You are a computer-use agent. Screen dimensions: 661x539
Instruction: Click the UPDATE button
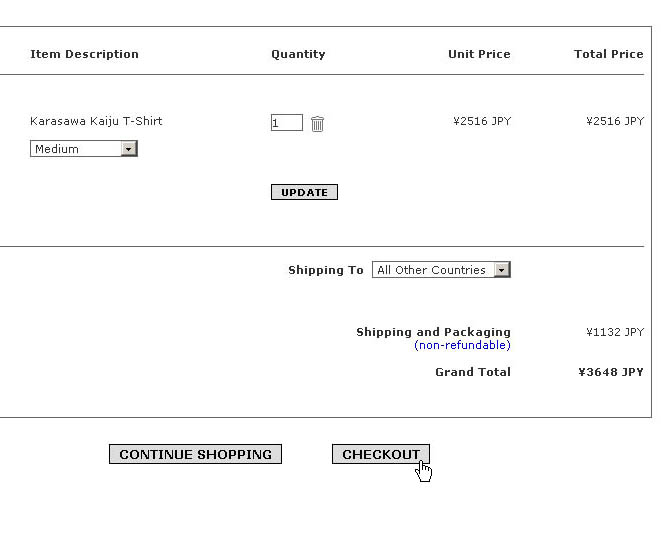(304, 192)
